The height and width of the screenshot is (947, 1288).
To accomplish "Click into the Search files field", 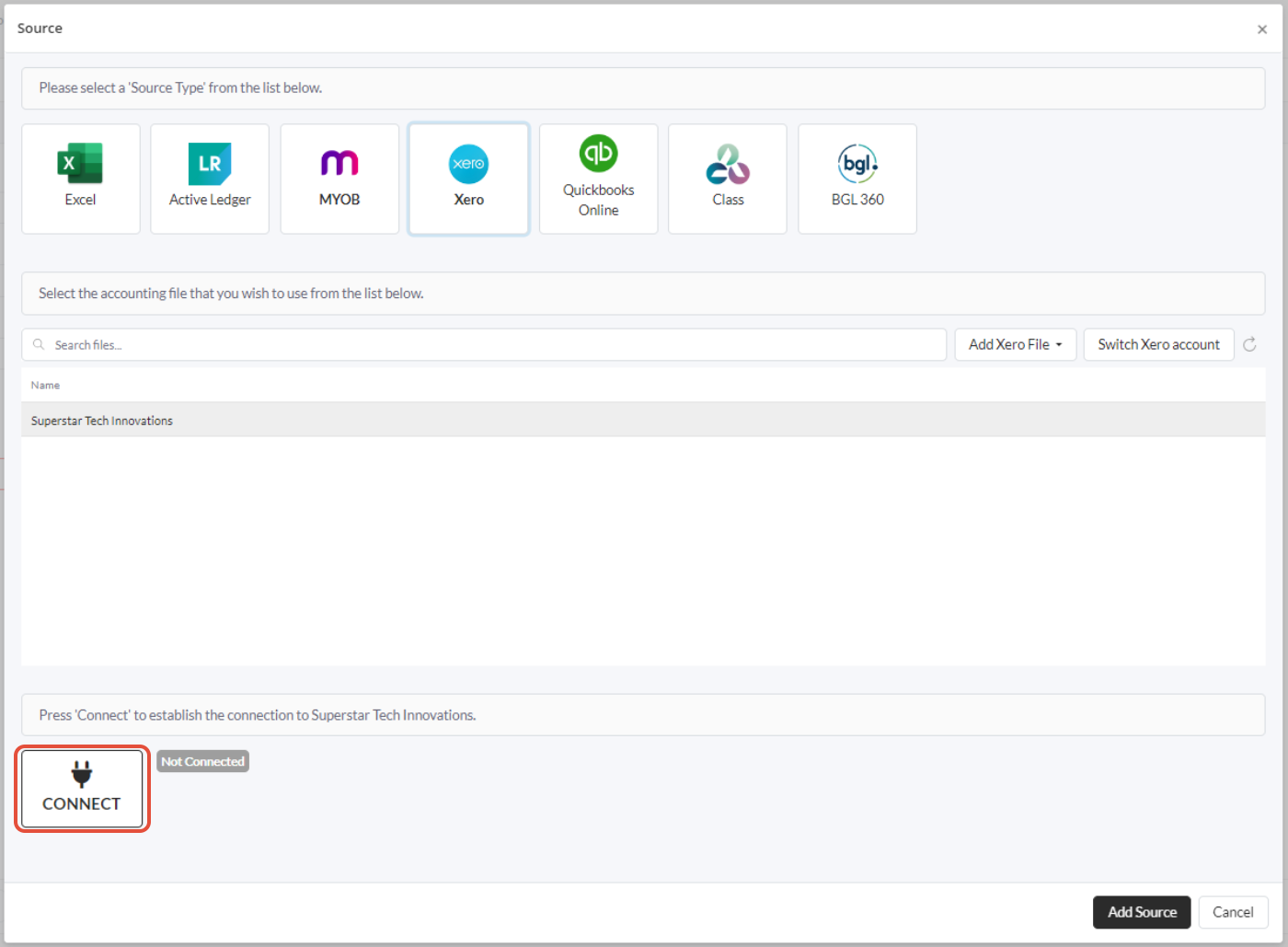I will coord(484,344).
